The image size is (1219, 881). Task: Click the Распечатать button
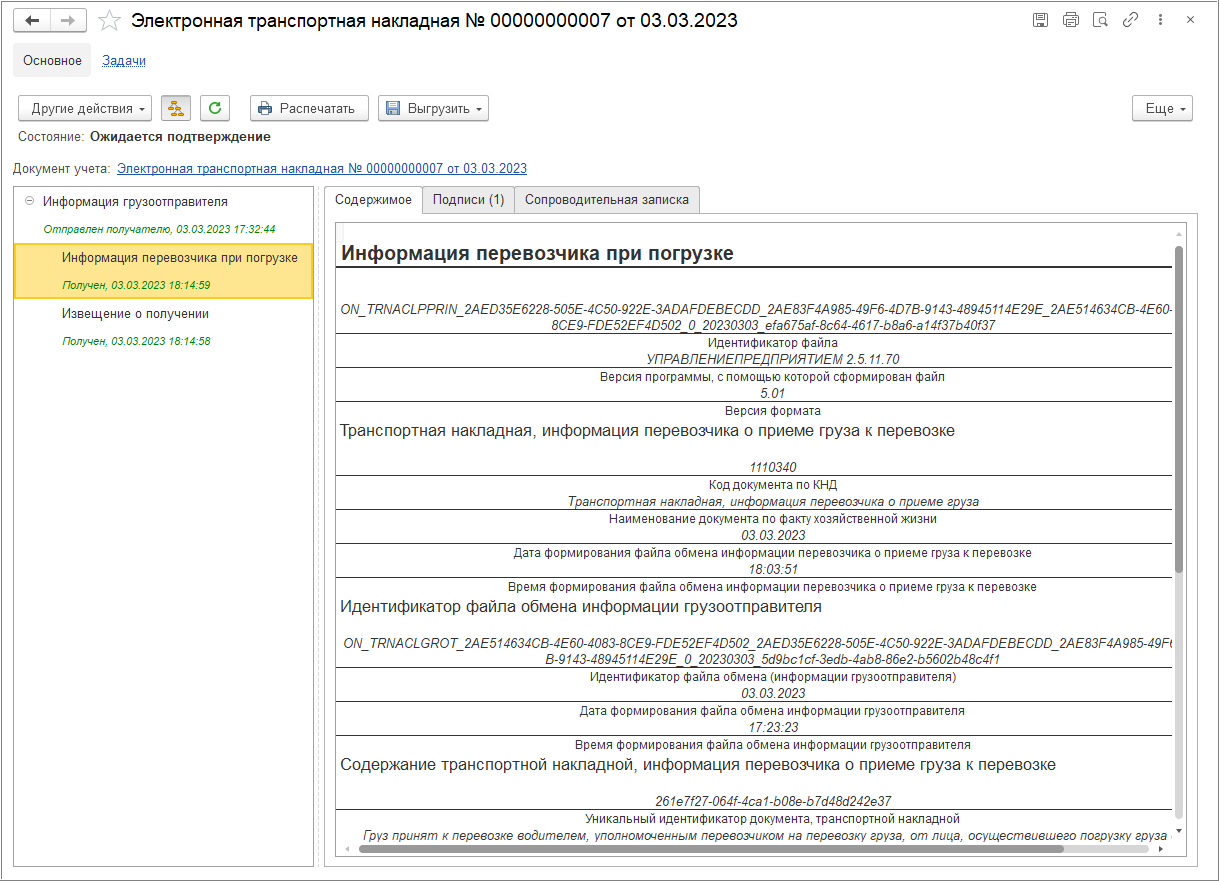(x=309, y=108)
